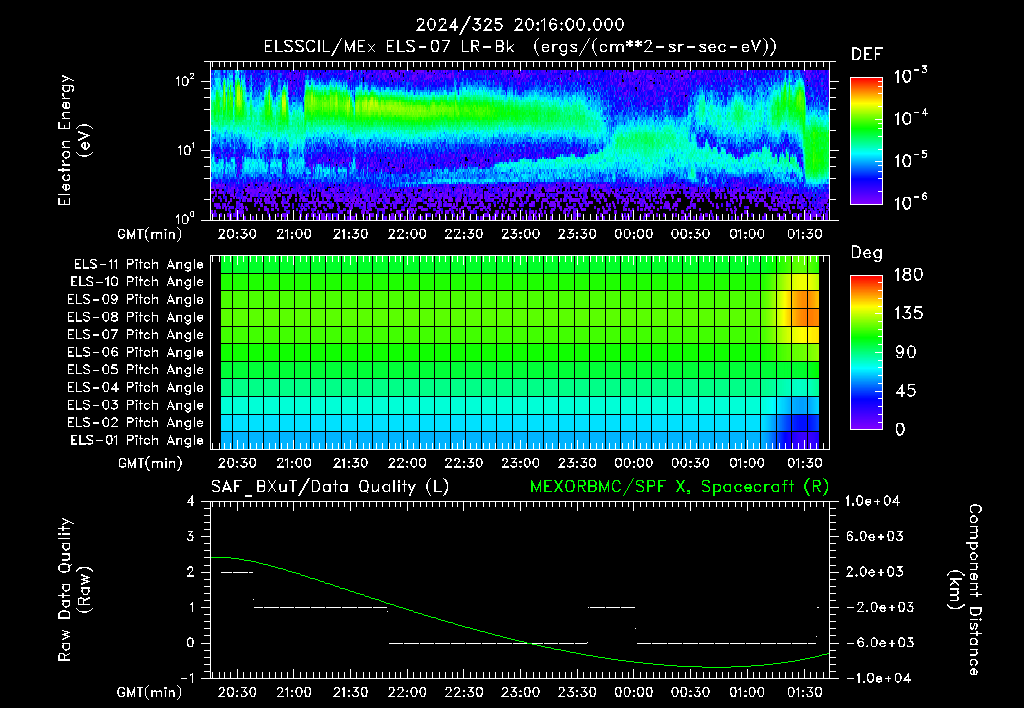Click the 1.0e+04 right axis label

coord(872,501)
